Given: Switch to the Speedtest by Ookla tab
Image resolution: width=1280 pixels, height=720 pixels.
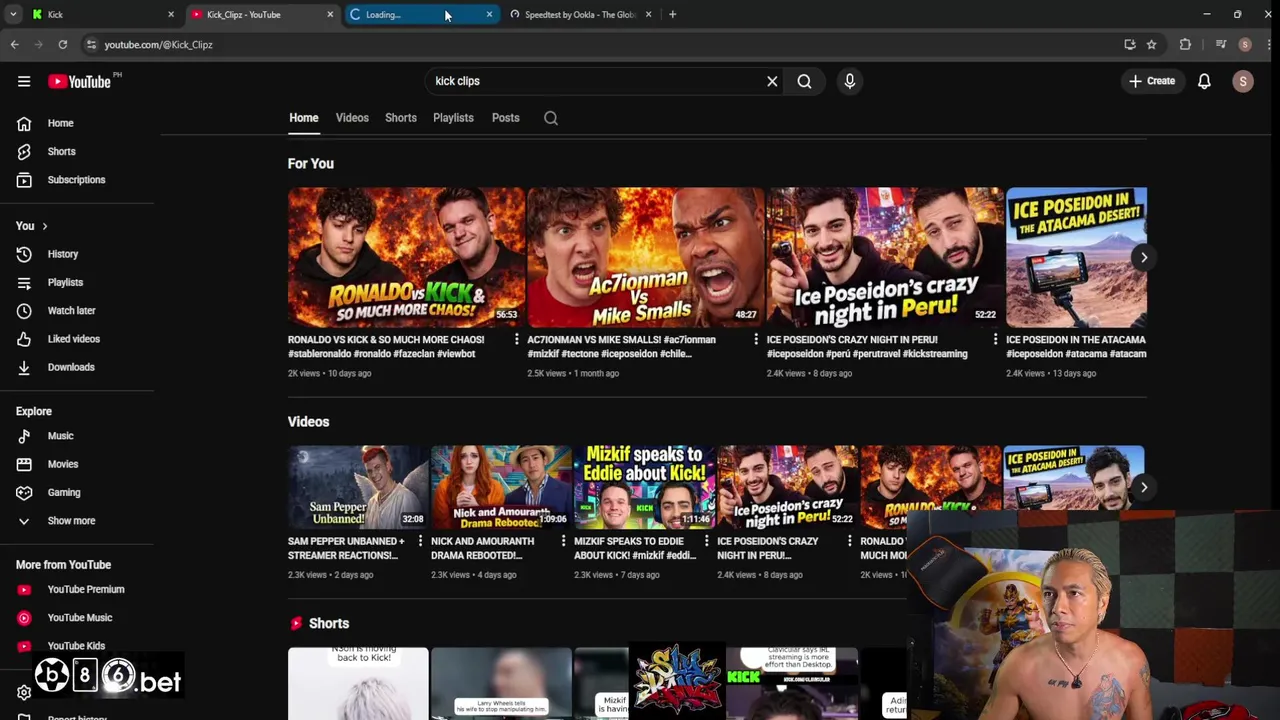Looking at the screenshot, I should [x=580, y=14].
